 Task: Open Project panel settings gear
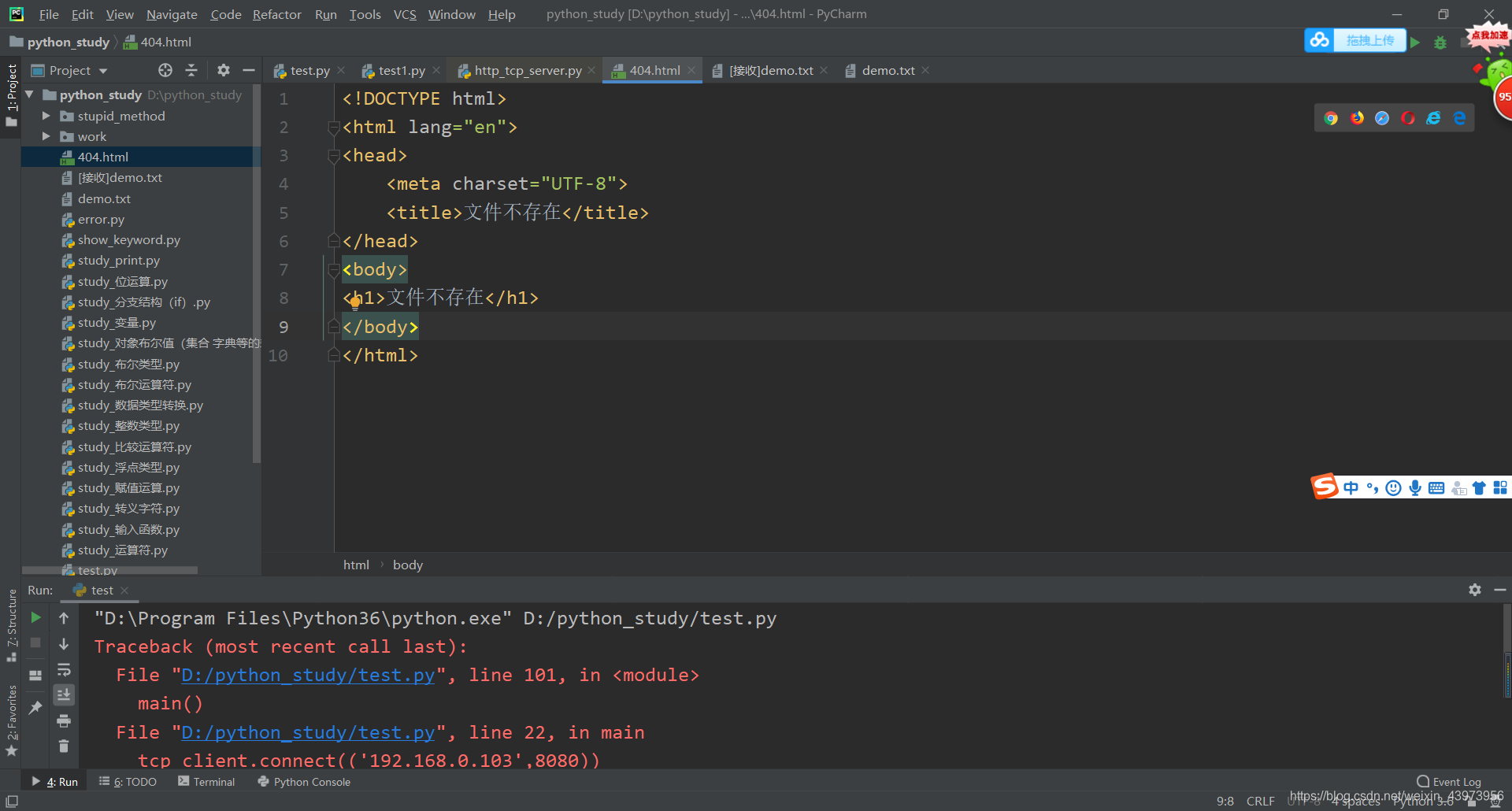(x=224, y=70)
